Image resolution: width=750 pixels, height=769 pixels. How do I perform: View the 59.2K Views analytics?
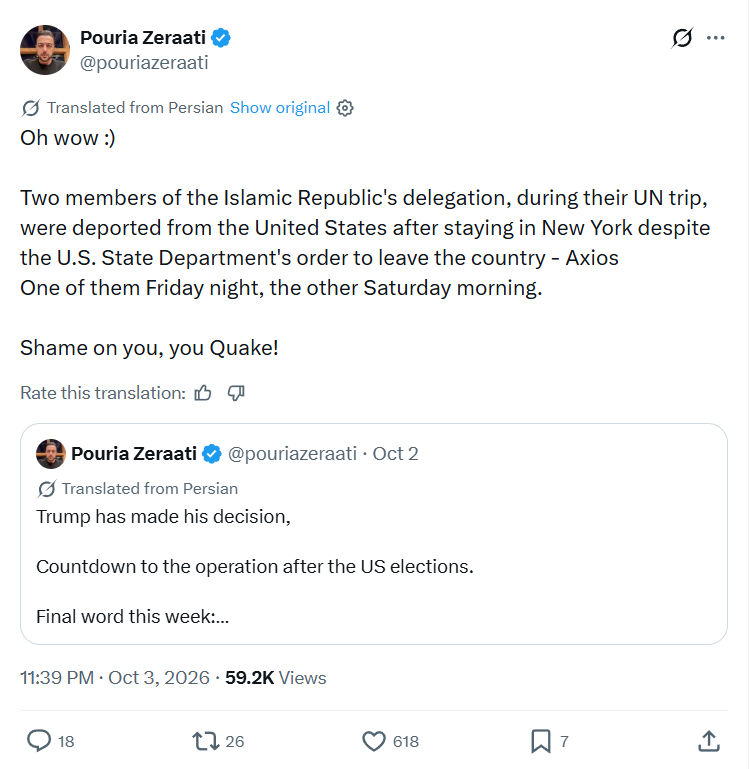[x=276, y=678]
